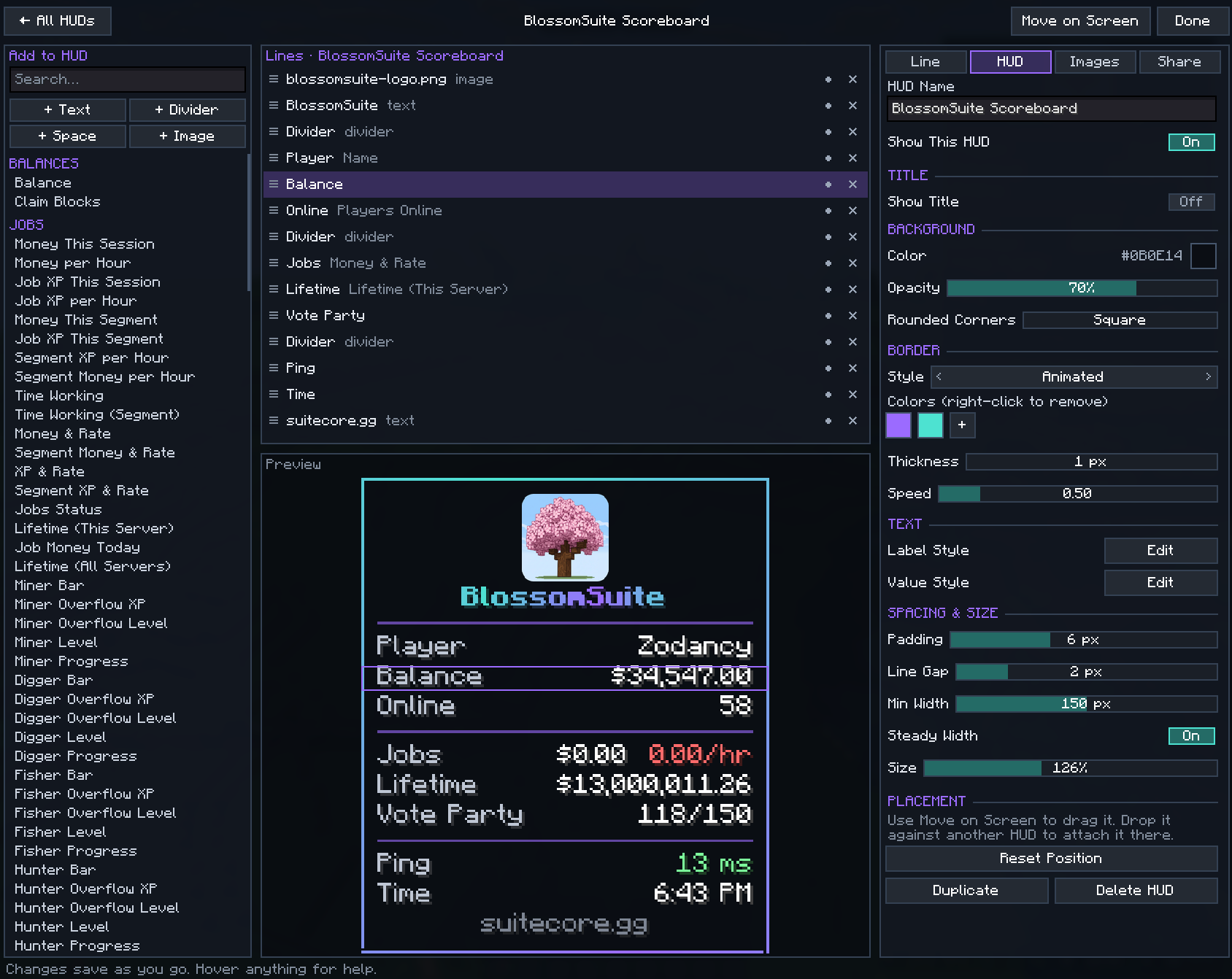The height and width of the screenshot is (979, 1232).
Task: Remove the suitecore.gg text line
Action: pyautogui.click(x=852, y=421)
